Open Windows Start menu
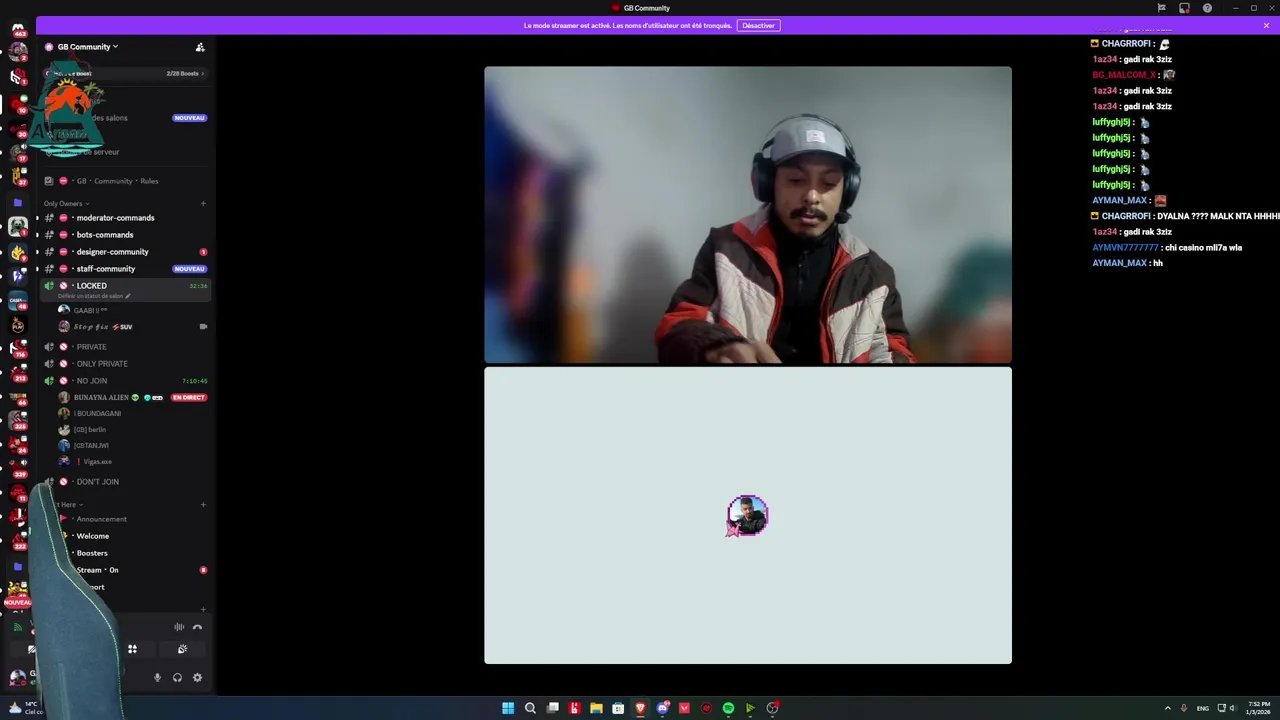This screenshot has height=720, width=1280. 508,708
